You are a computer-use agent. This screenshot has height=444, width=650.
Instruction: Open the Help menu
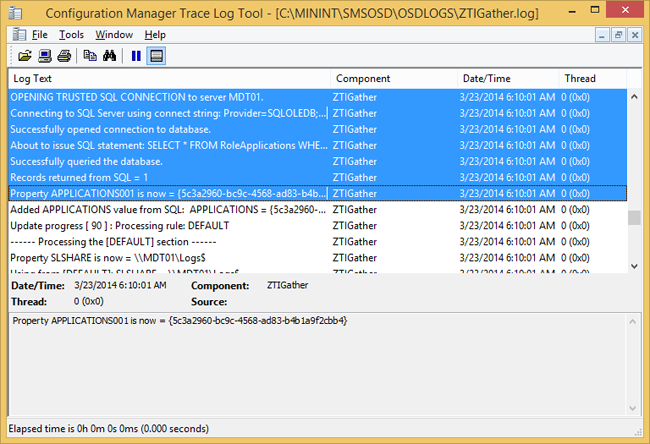[155, 34]
